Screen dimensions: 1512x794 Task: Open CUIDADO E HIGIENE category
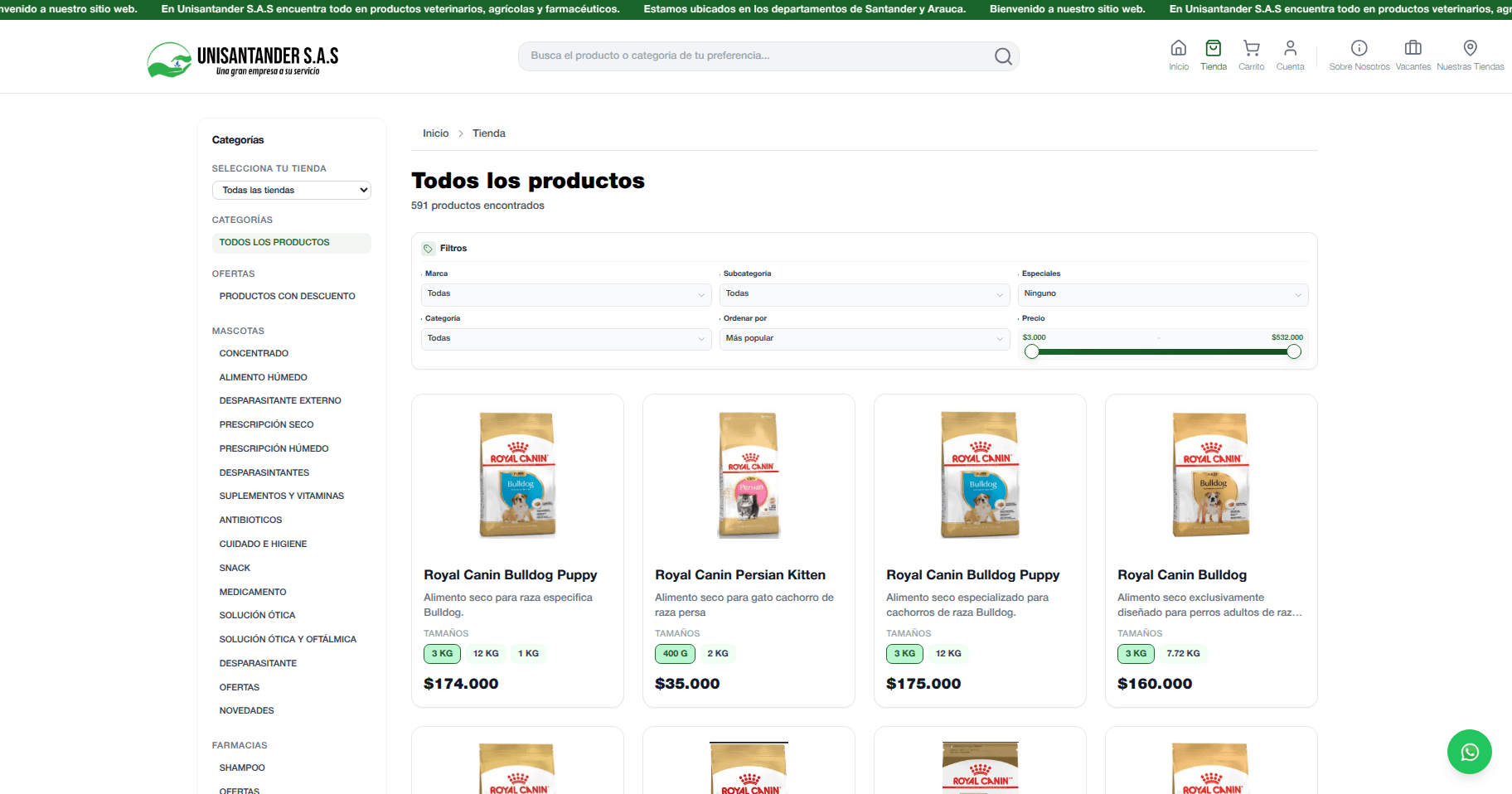[264, 545]
